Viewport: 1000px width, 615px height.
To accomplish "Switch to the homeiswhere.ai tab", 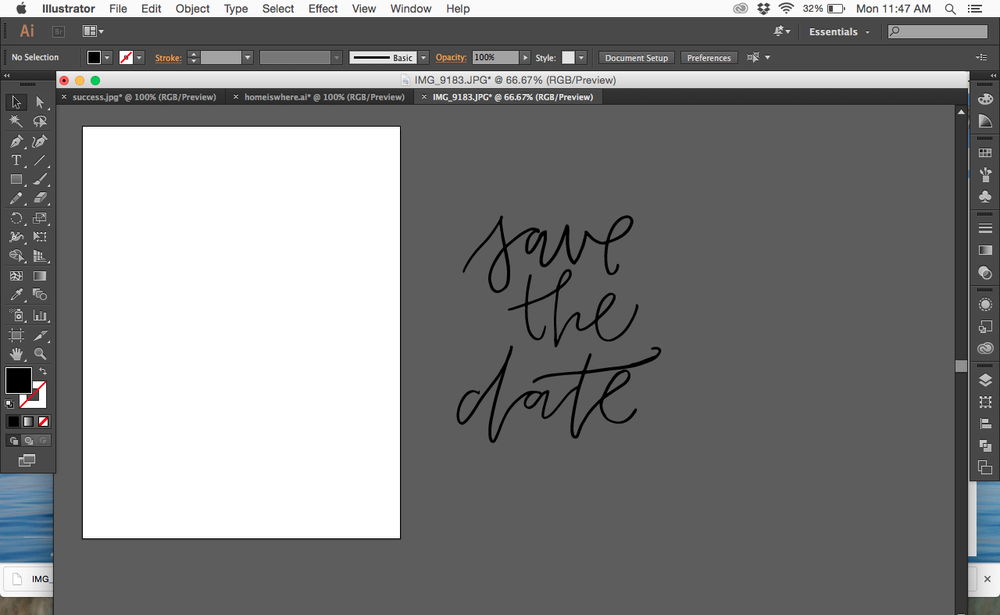I will pyautogui.click(x=319, y=97).
